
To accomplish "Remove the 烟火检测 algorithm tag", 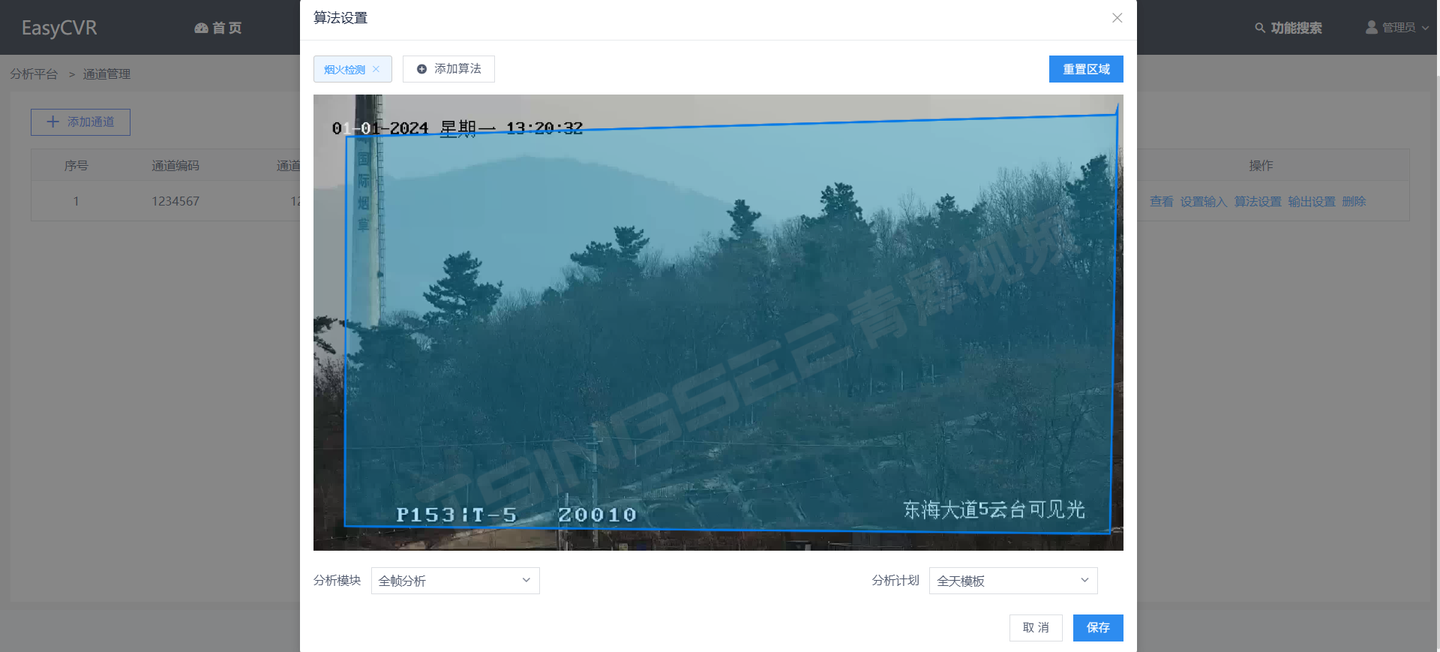I will point(376,69).
